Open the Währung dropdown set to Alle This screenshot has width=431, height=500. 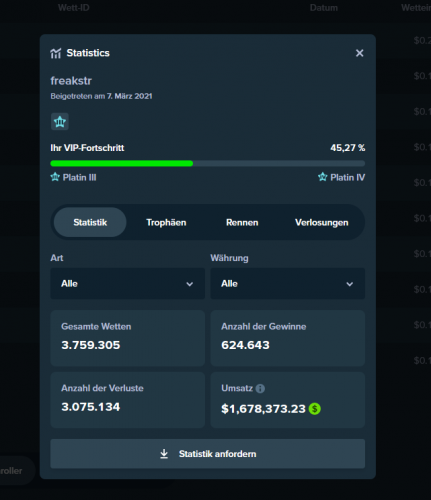[287, 284]
